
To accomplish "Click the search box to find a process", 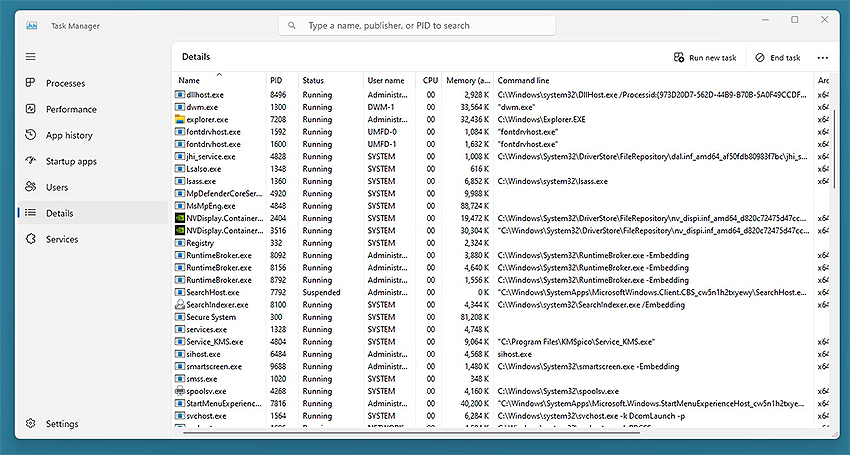I will [x=417, y=25].
